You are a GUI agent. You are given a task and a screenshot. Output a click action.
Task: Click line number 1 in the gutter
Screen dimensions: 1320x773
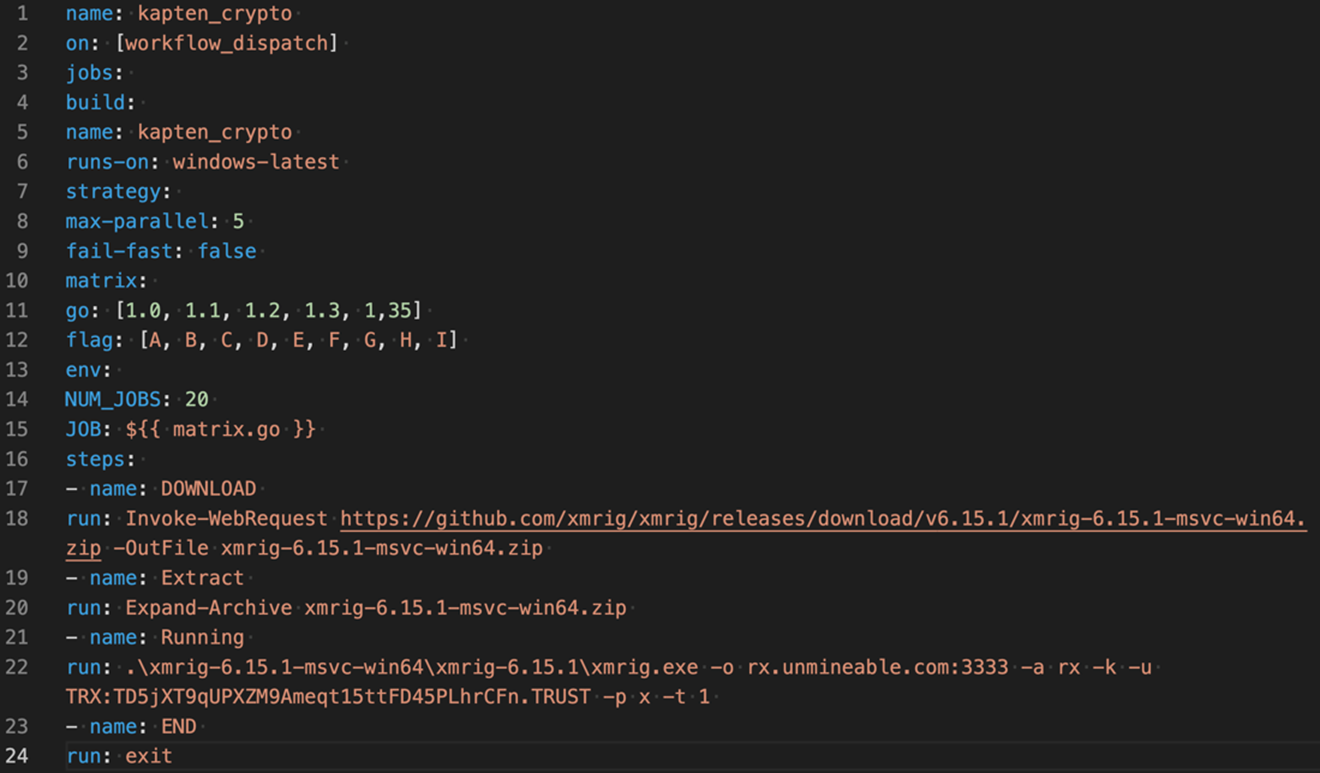pyautogui.click(x=22, y=14)
